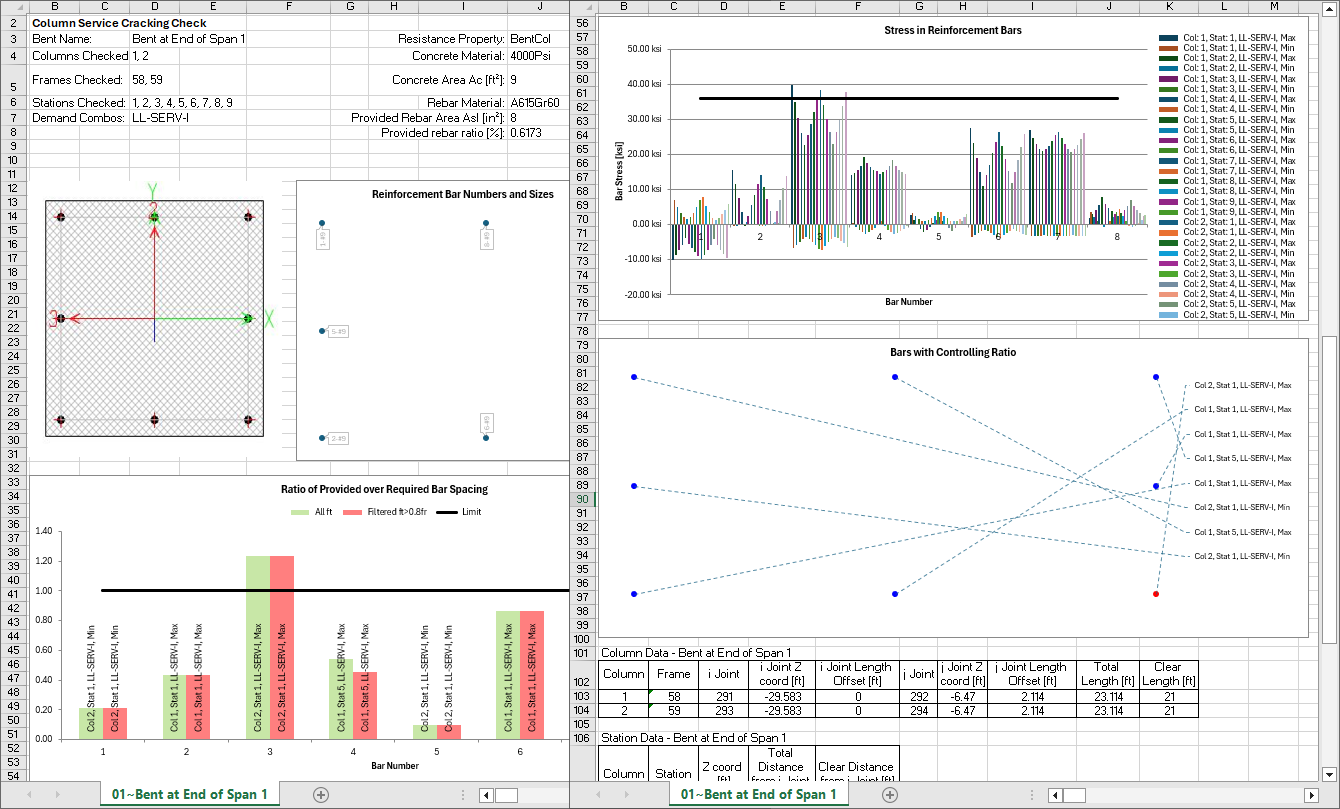The image size is (1340, 809).
Task: Select 'Stress in Reinforcement Bars' chart title
Action: [952, 30]
